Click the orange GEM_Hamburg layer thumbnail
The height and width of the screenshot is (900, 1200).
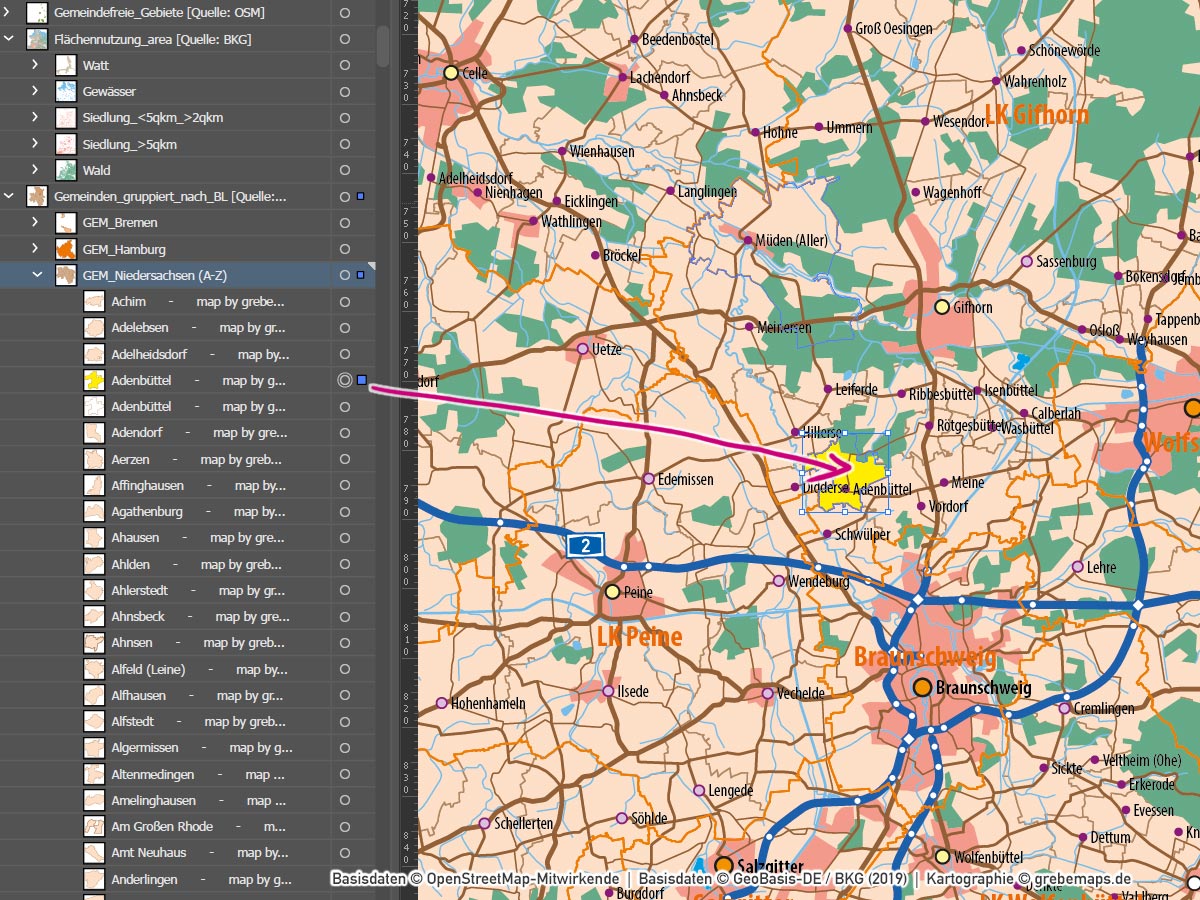tap(66, 249)
